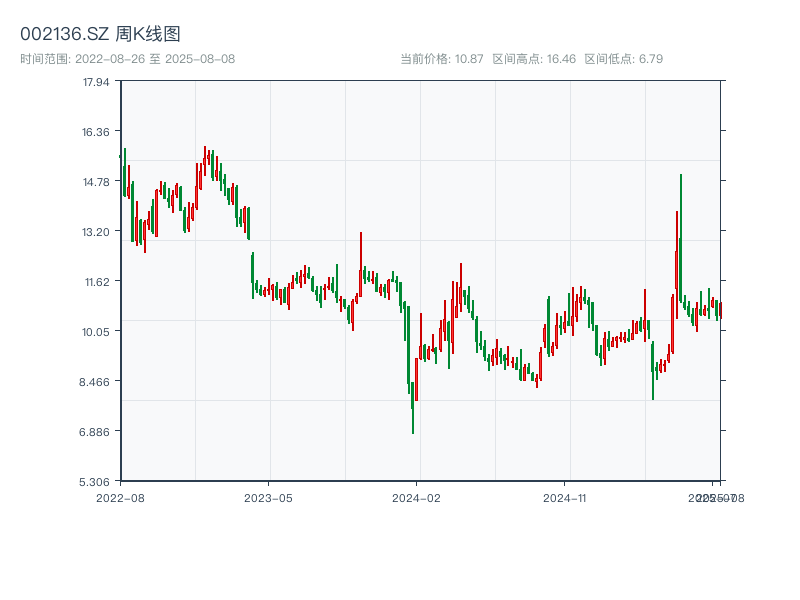
Task: Click the 2024-02 x-axis date label
Action: tap(417, 497)
